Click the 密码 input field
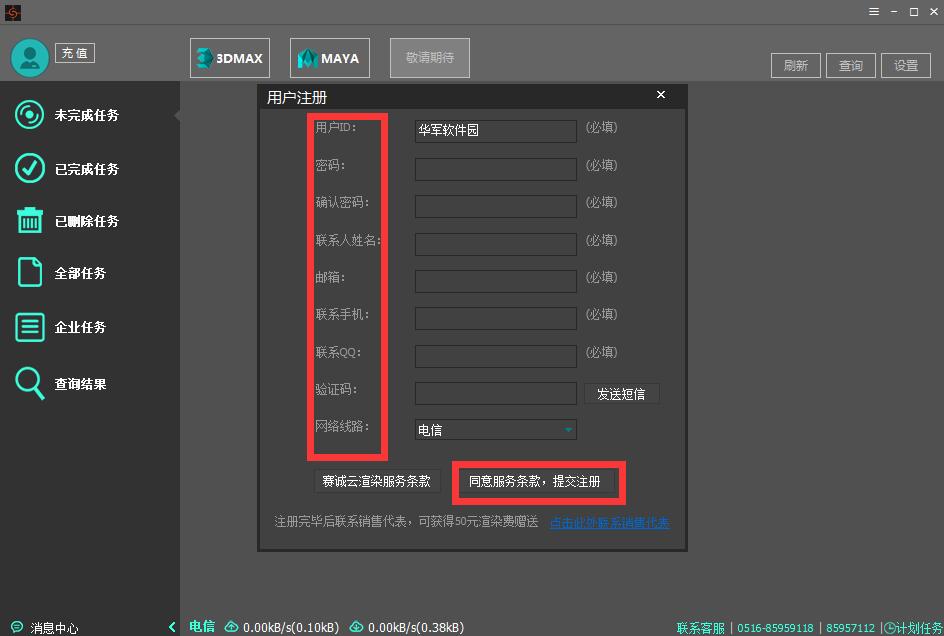 pos(495,169)
